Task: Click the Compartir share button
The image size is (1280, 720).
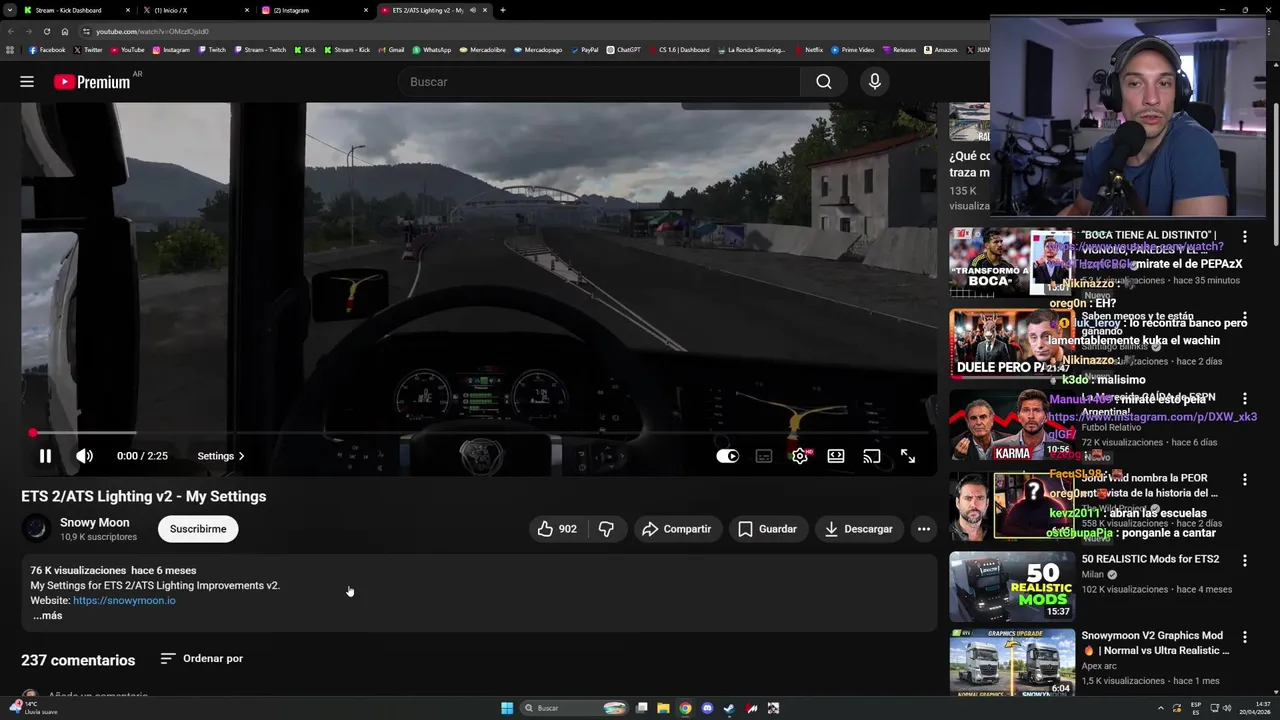Action: pos(677,529)
